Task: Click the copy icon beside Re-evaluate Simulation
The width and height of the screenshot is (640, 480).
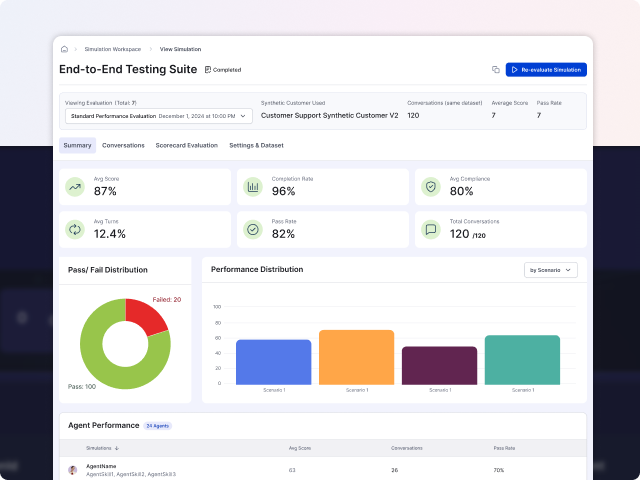Action: tap(495, 70)
